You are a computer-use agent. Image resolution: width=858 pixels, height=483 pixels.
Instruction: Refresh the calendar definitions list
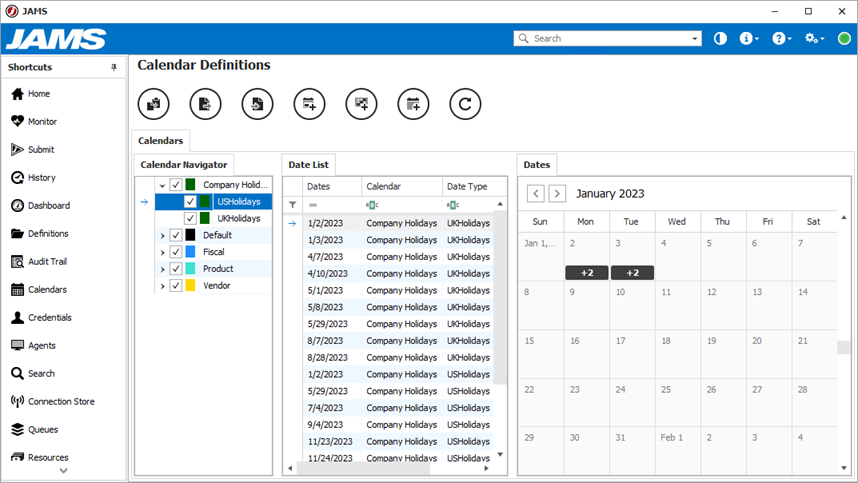465,104
